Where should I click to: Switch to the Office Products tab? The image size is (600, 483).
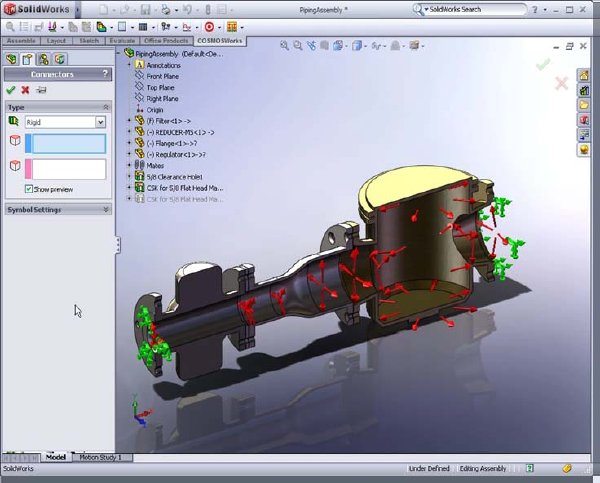pyautogui.click(x=166, y=41)
